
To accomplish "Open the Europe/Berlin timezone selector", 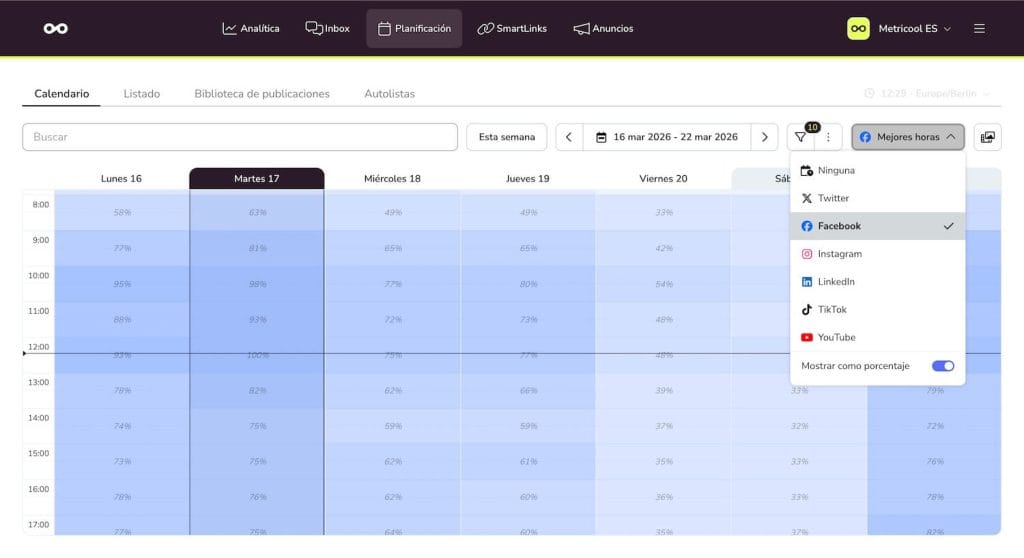I will [x=927, y=93].
